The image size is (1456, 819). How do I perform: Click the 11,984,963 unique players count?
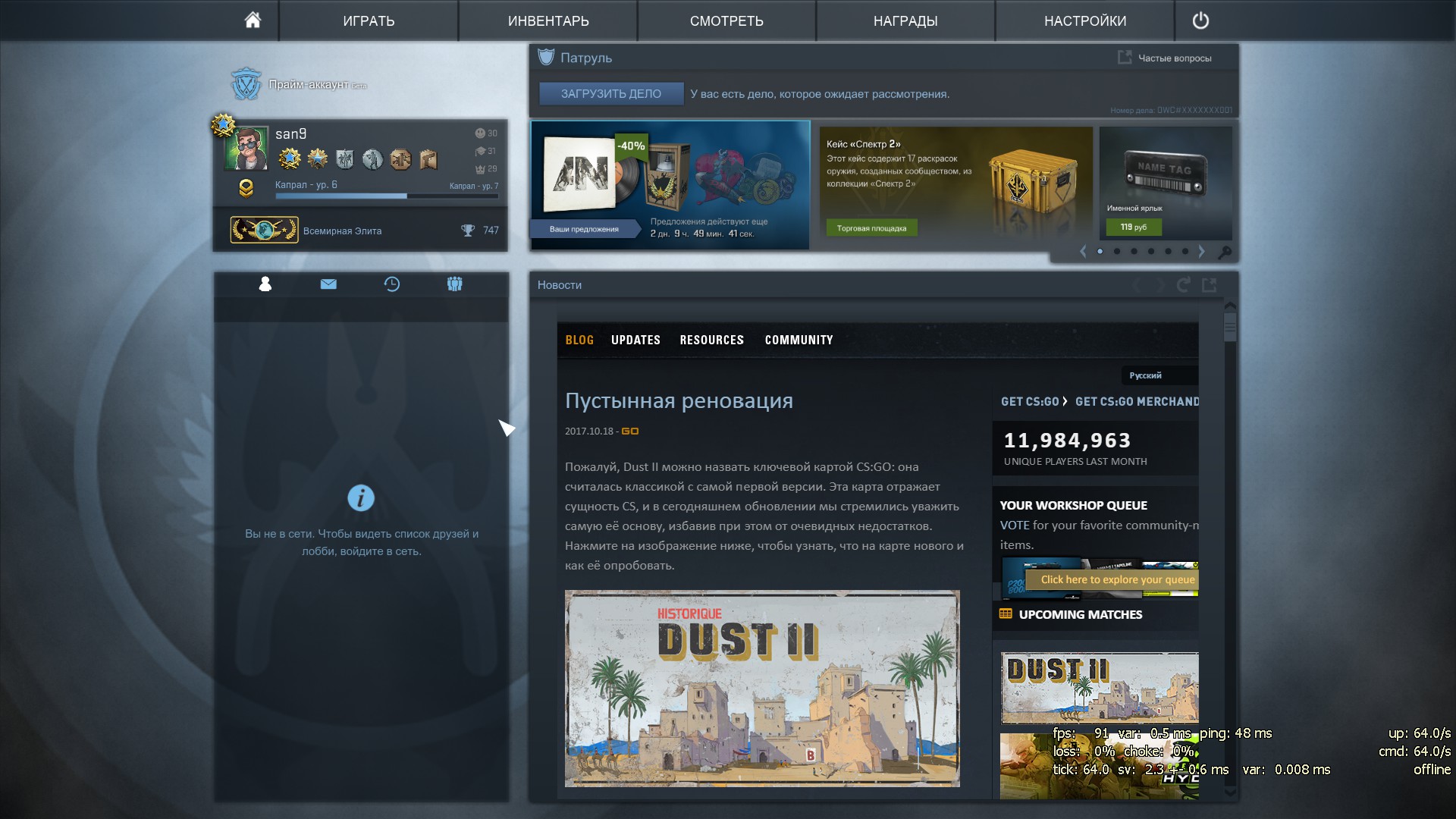tap(1067, 440)
